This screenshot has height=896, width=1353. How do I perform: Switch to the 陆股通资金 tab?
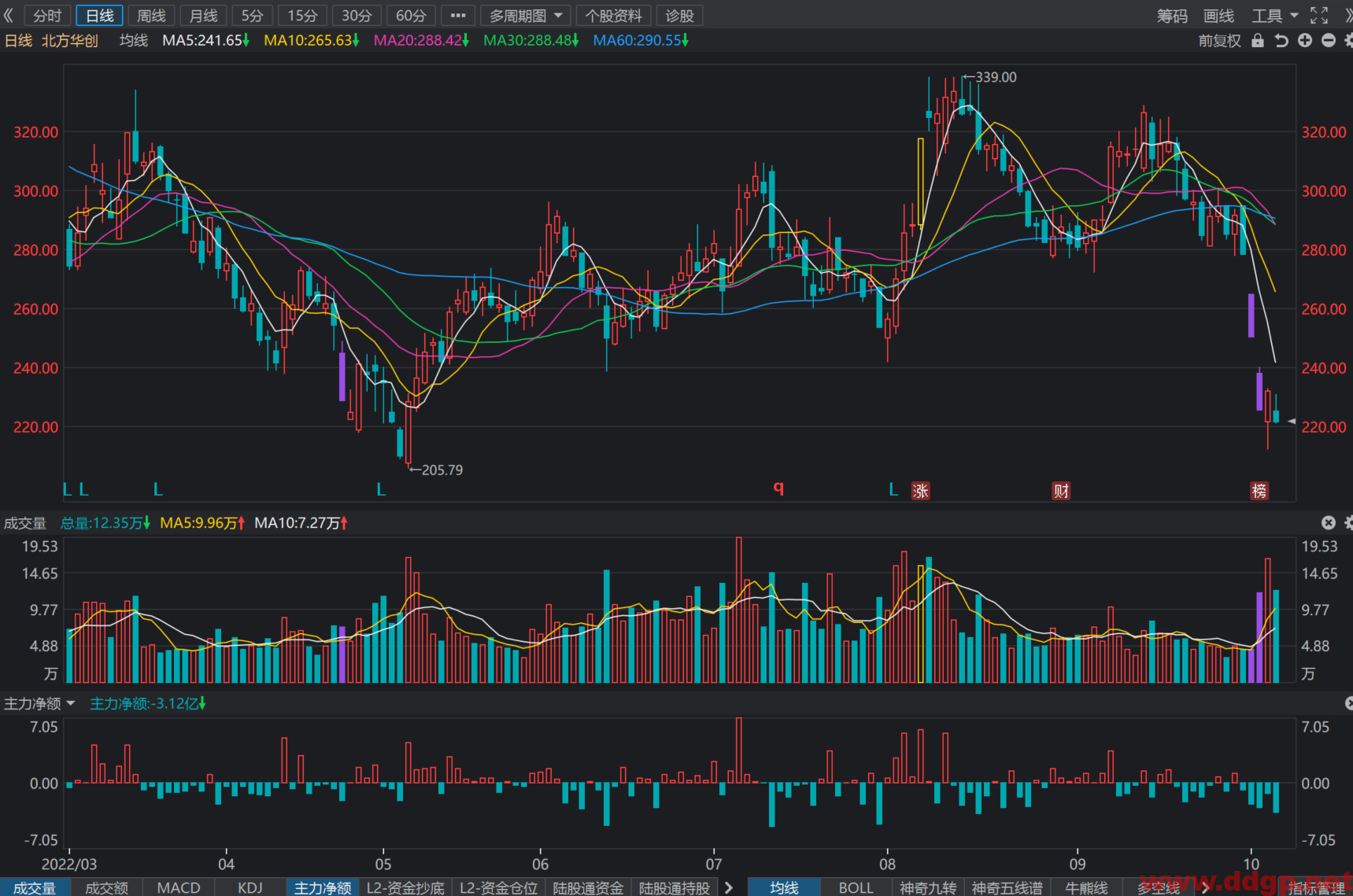588,887
